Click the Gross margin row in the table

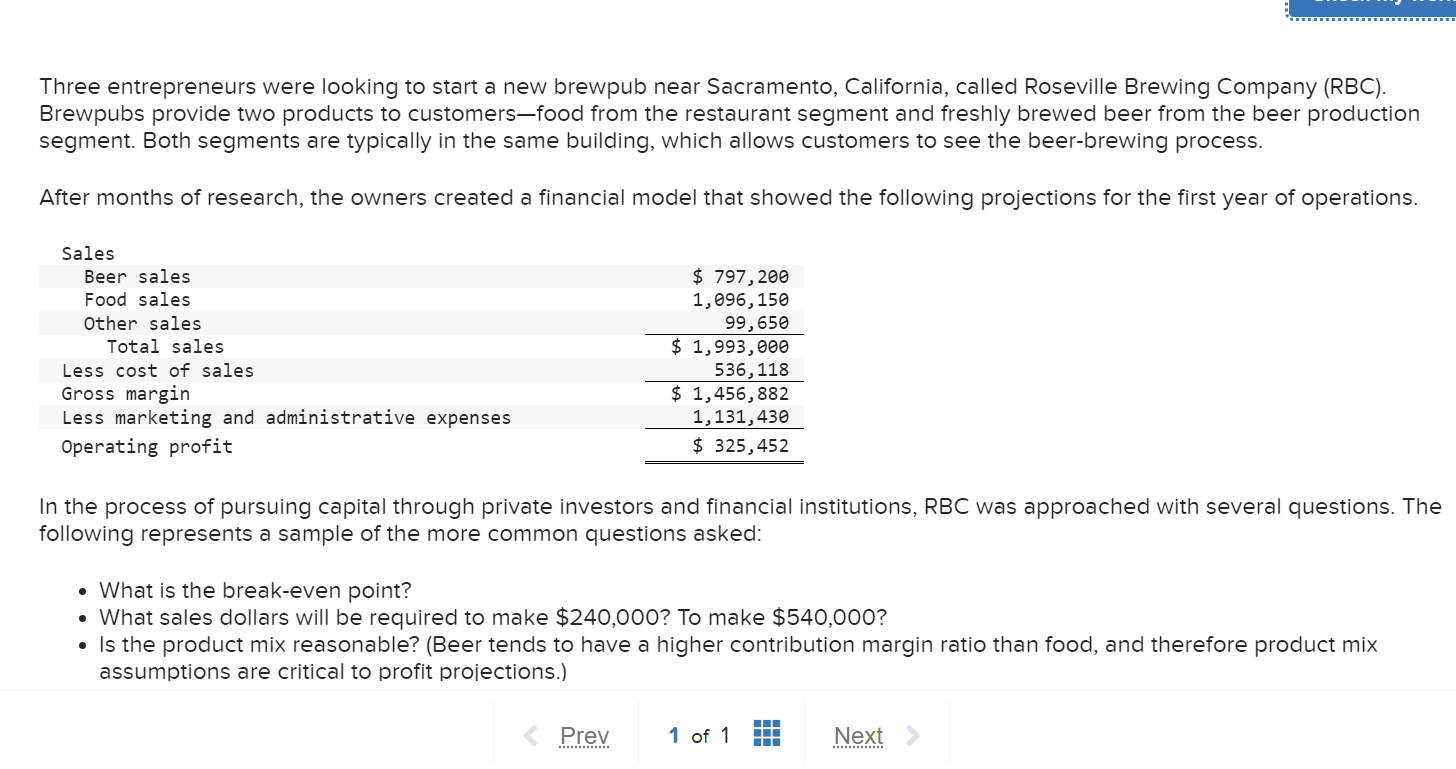coord(126,393)
